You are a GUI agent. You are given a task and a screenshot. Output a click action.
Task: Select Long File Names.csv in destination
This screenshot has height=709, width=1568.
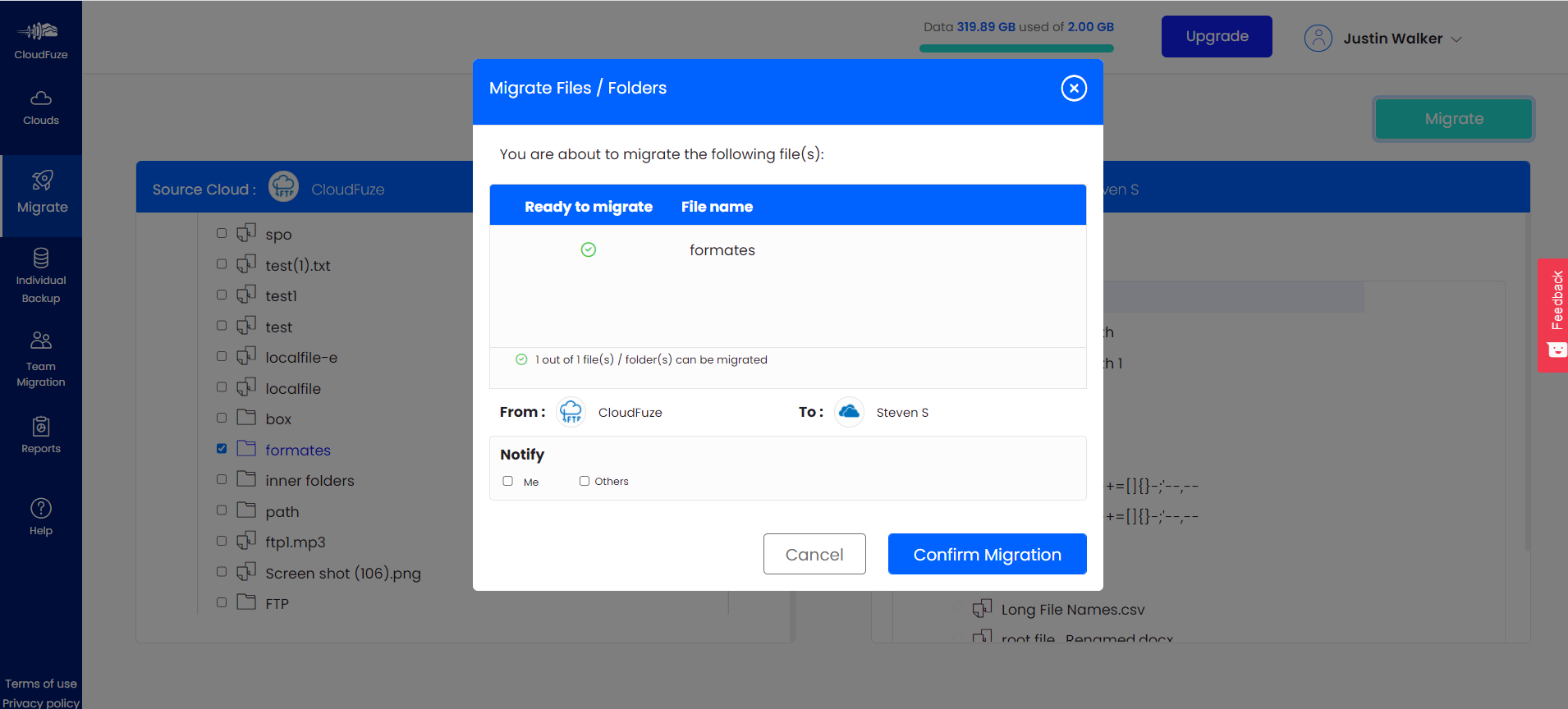pos(1073,610)
